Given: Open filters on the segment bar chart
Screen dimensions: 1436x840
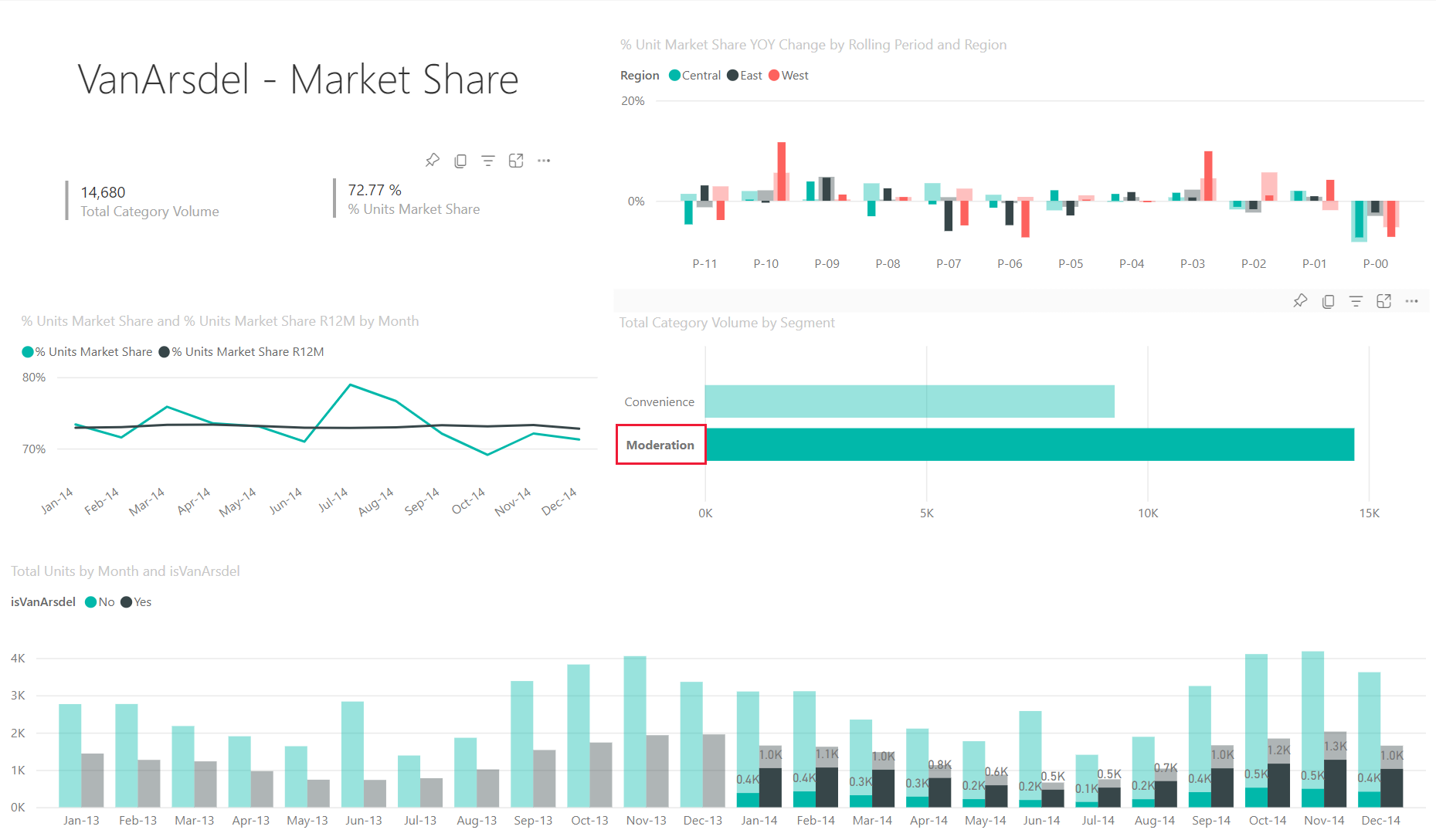Looking at the screenshot, I should tap(1356, 301).
